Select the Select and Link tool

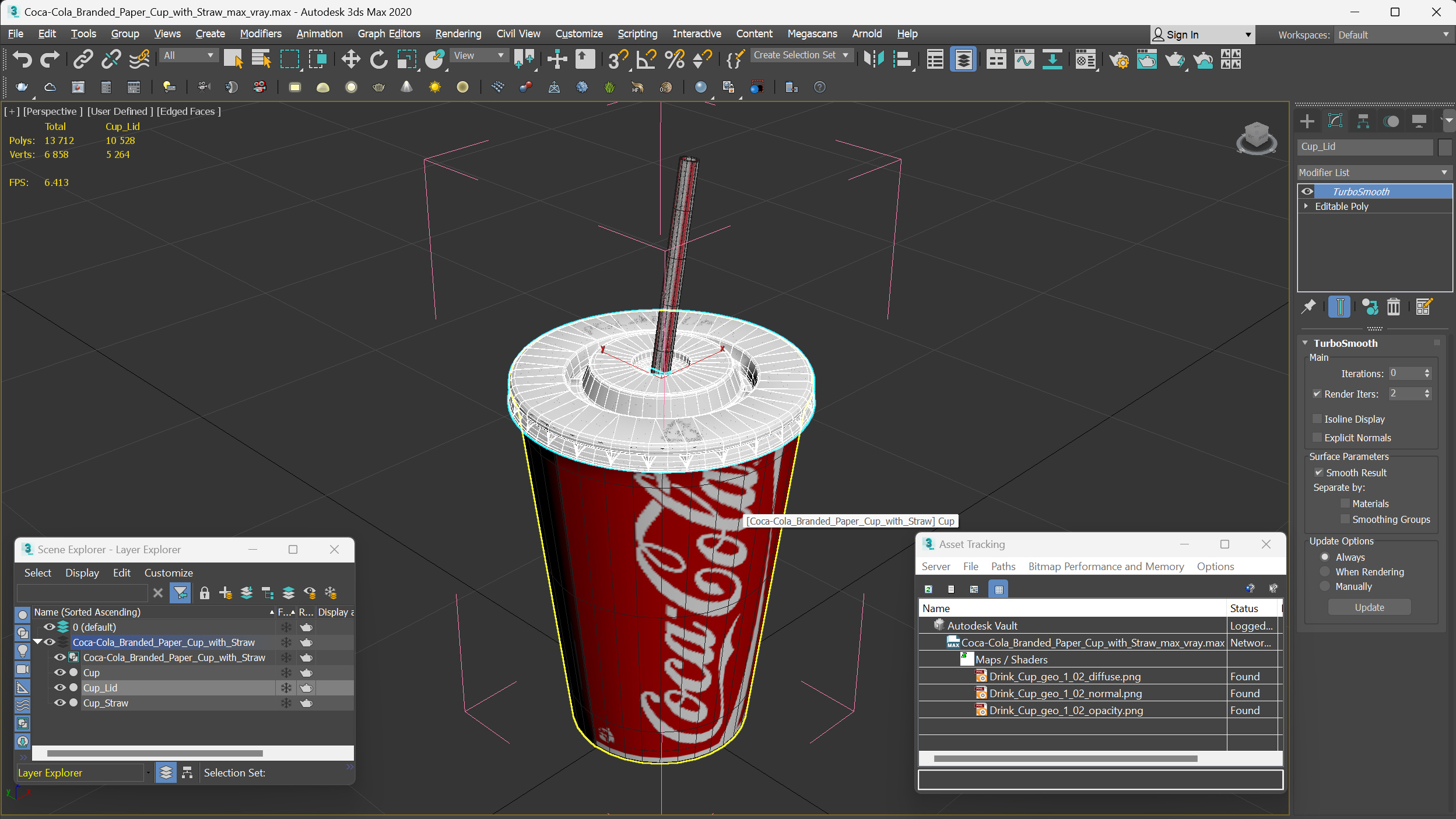pyautogui.click(x=83, y=59)
